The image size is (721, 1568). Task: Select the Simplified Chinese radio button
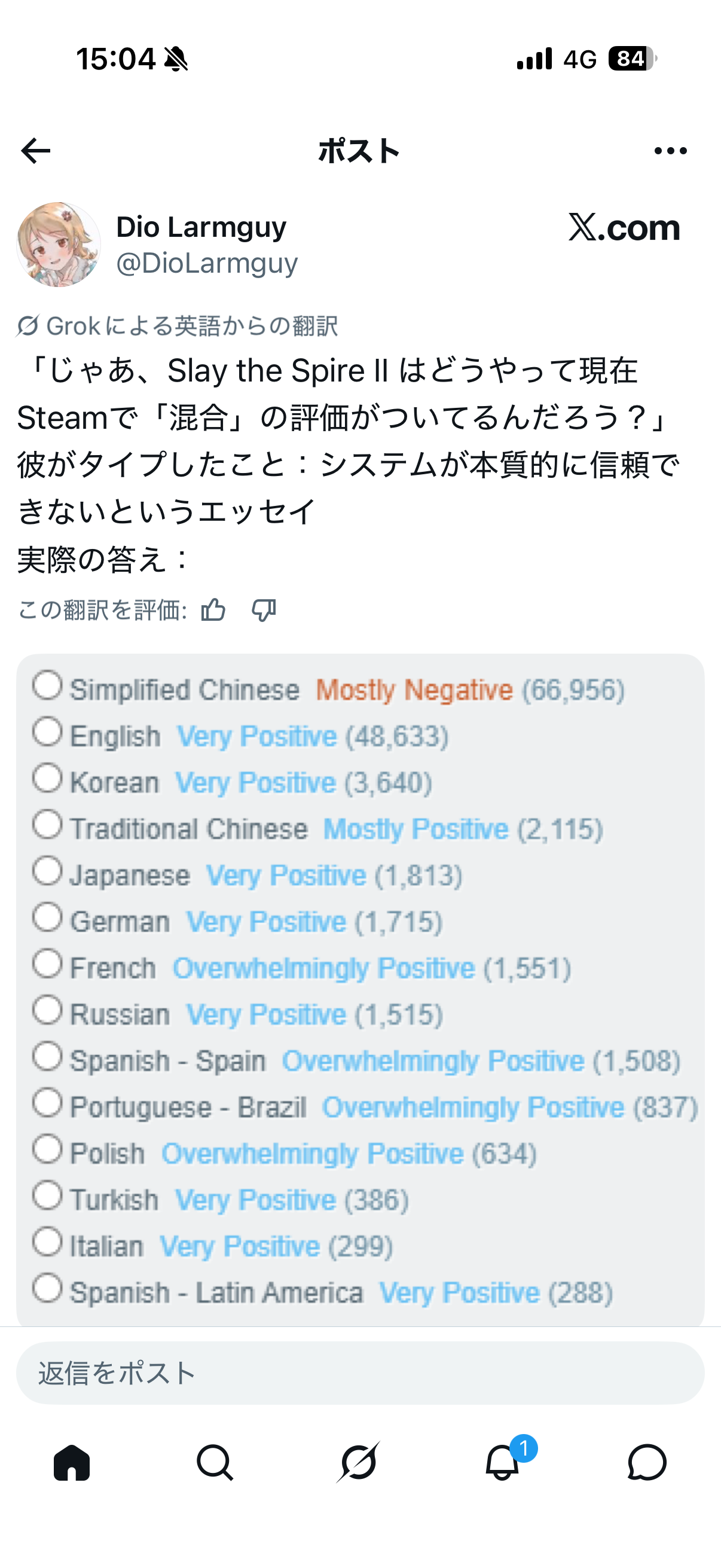coord(47,685)
